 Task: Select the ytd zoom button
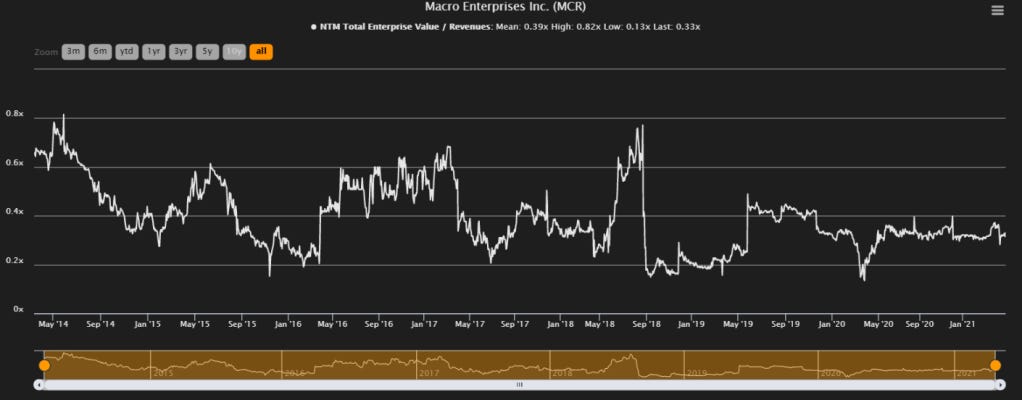click(x=127, y=51)
